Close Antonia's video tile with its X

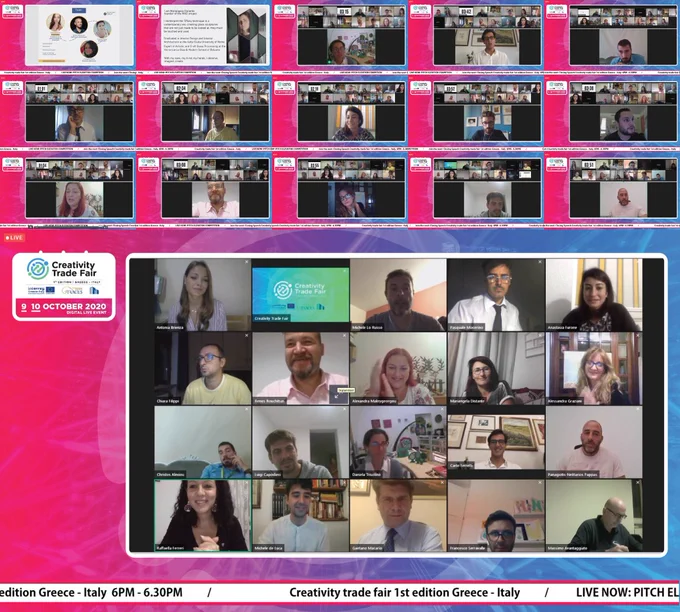pyautogui.click(x=247, y=262)
